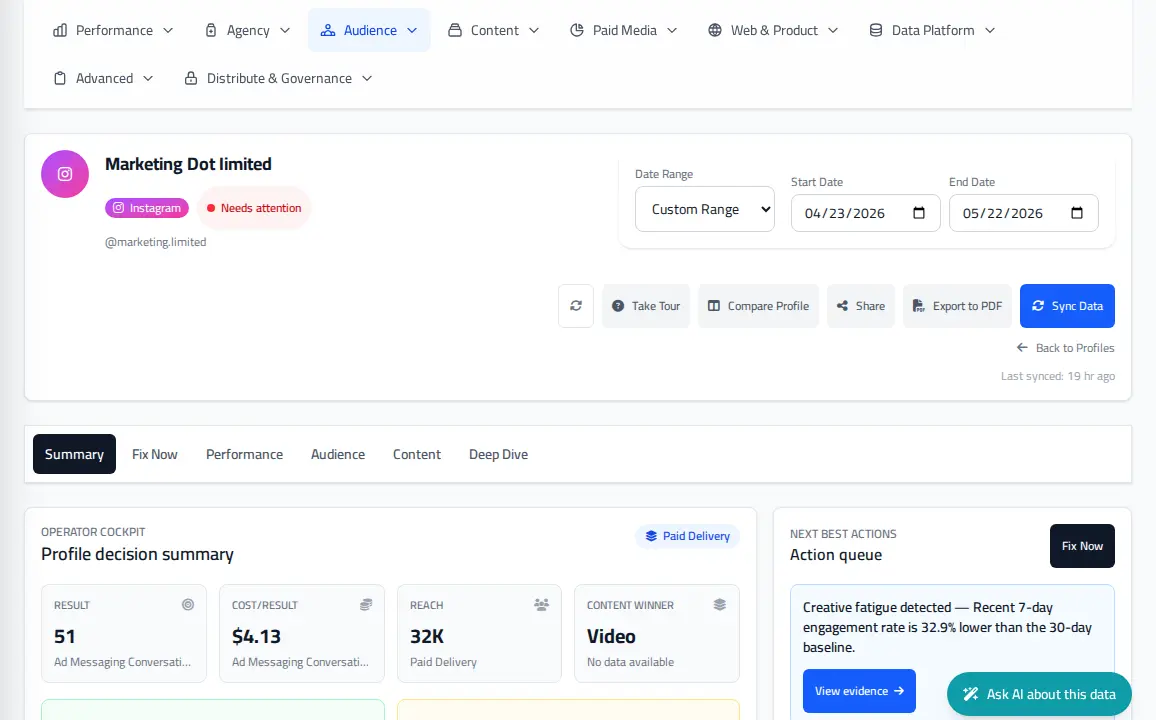The width and height of the screenshot is (1156, 720).
Task: Click the 32K reach value
Action: 427,636
